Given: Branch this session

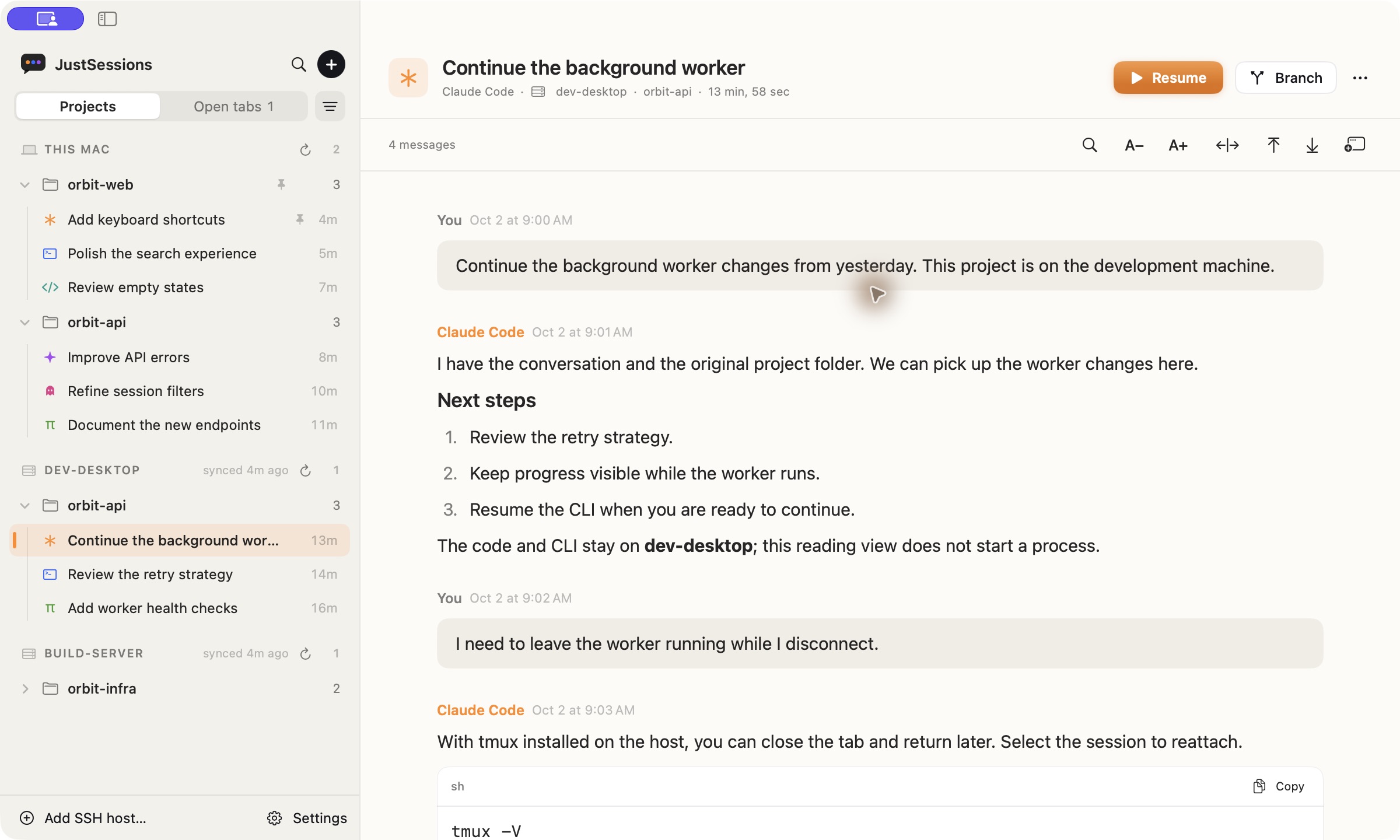Looking at the screenshot, I should (1286, 78).
